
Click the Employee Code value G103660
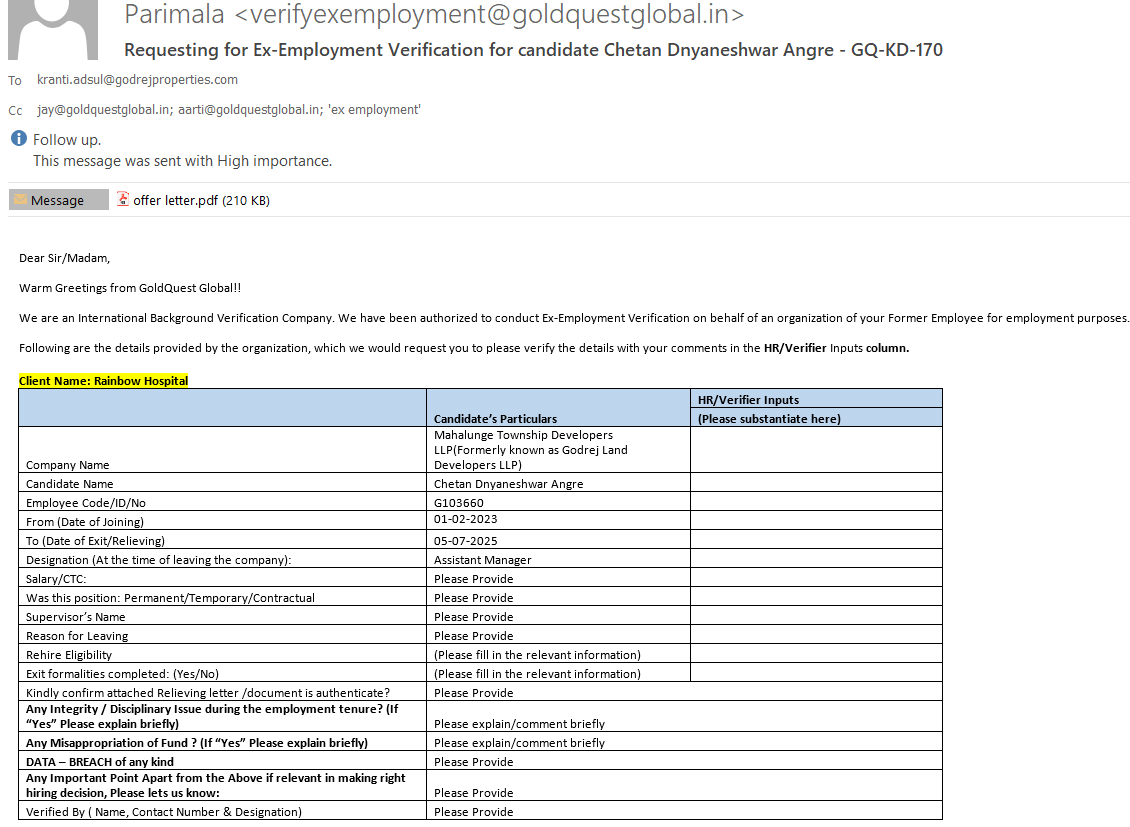point(459,503)
